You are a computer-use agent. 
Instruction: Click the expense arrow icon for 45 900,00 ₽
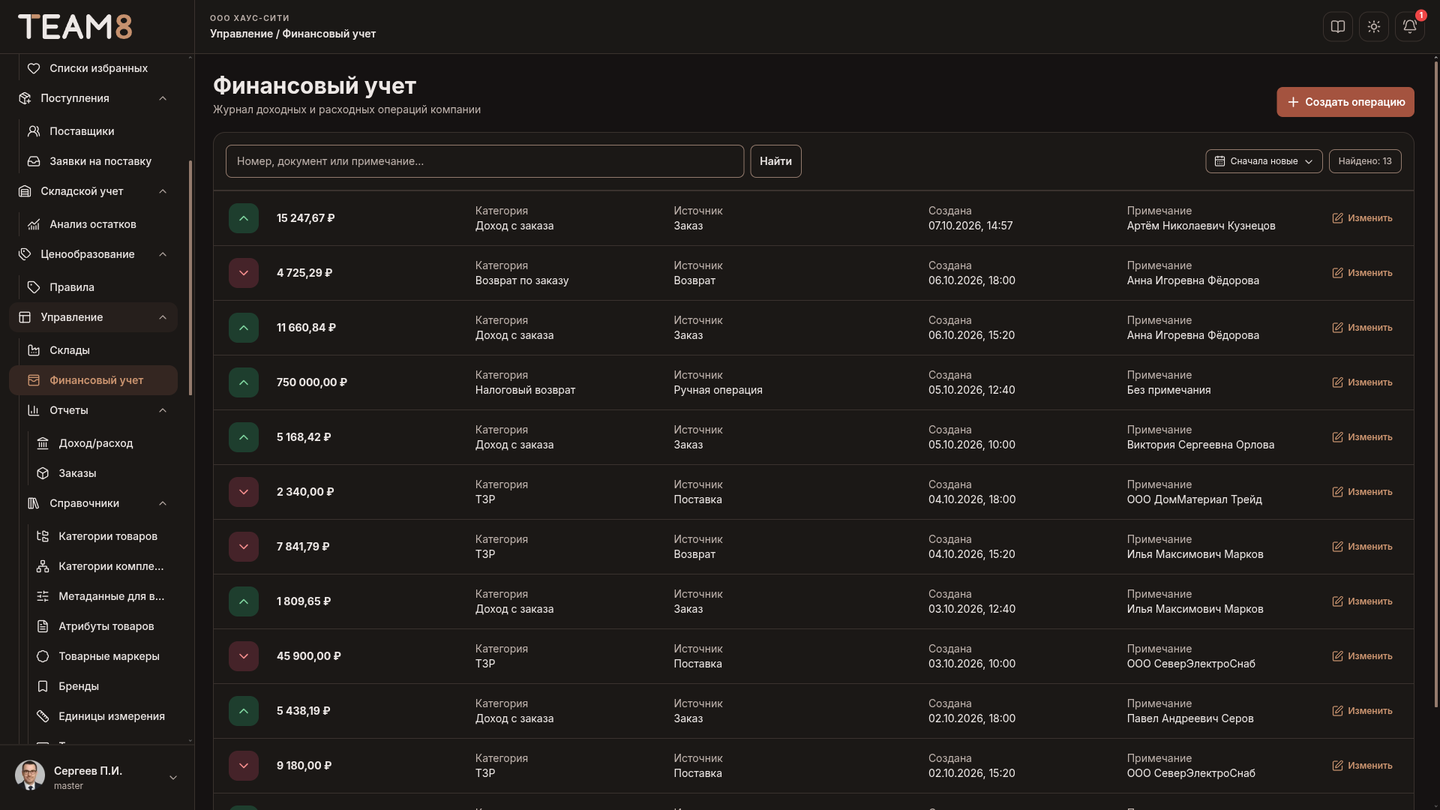[x=244, y=656]
